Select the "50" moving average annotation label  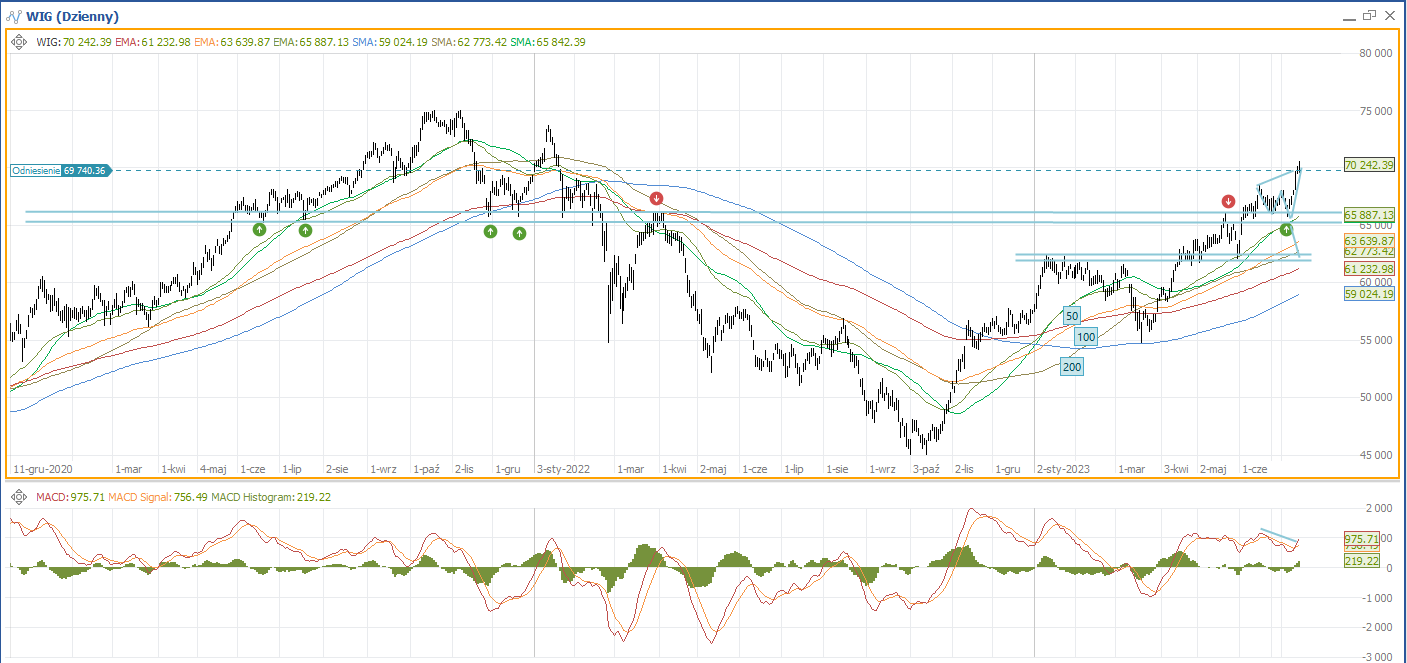pyautogui.click(x=1071, y=315)
